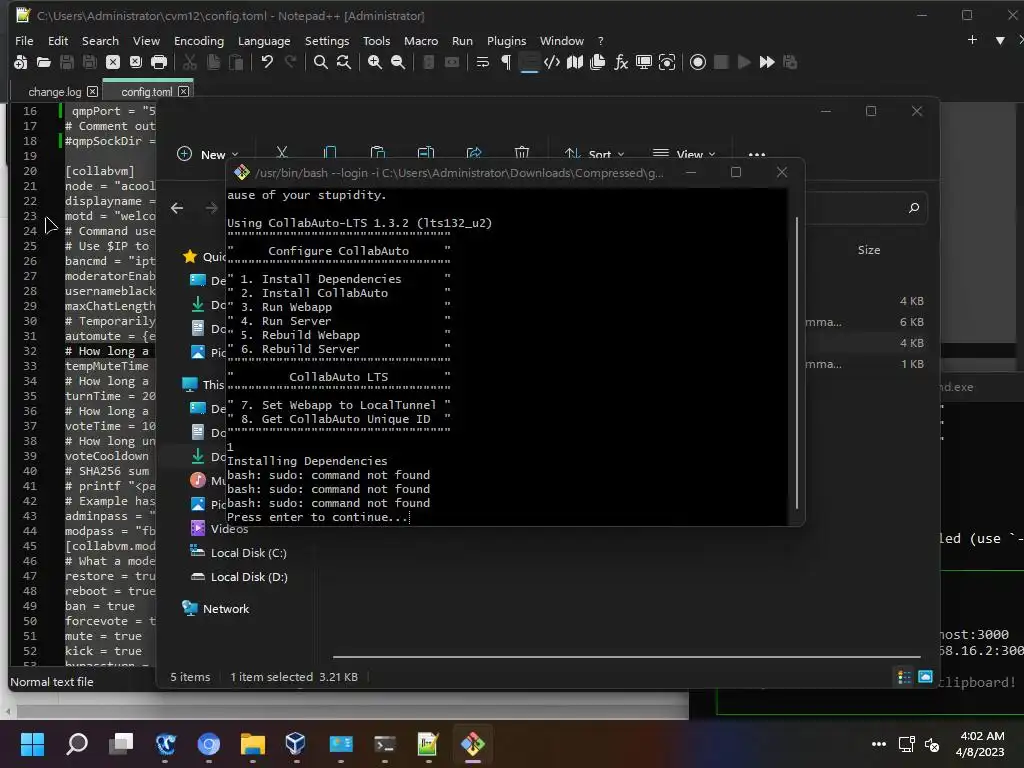Click the Redo arrow in Notepad++ toolbar
This screenshot has width=1024, height=768.
pos(290,62)
